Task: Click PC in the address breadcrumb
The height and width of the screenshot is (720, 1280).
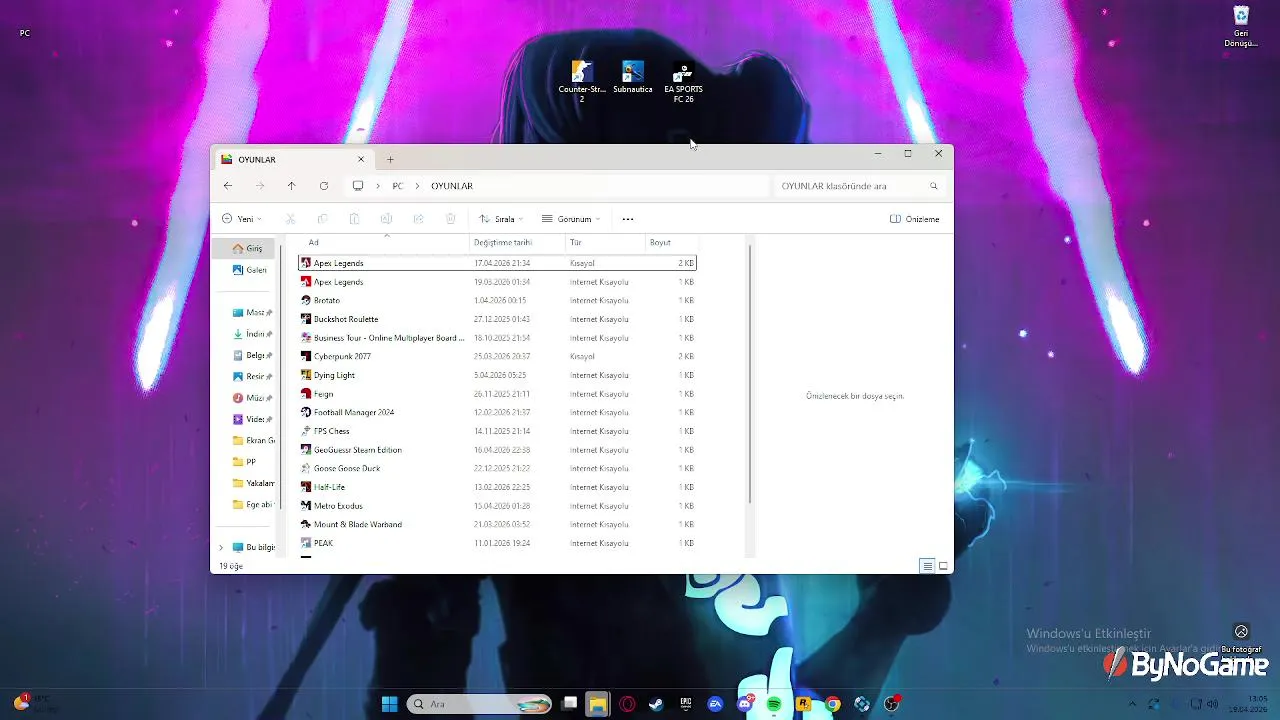Action: (398, 186)
